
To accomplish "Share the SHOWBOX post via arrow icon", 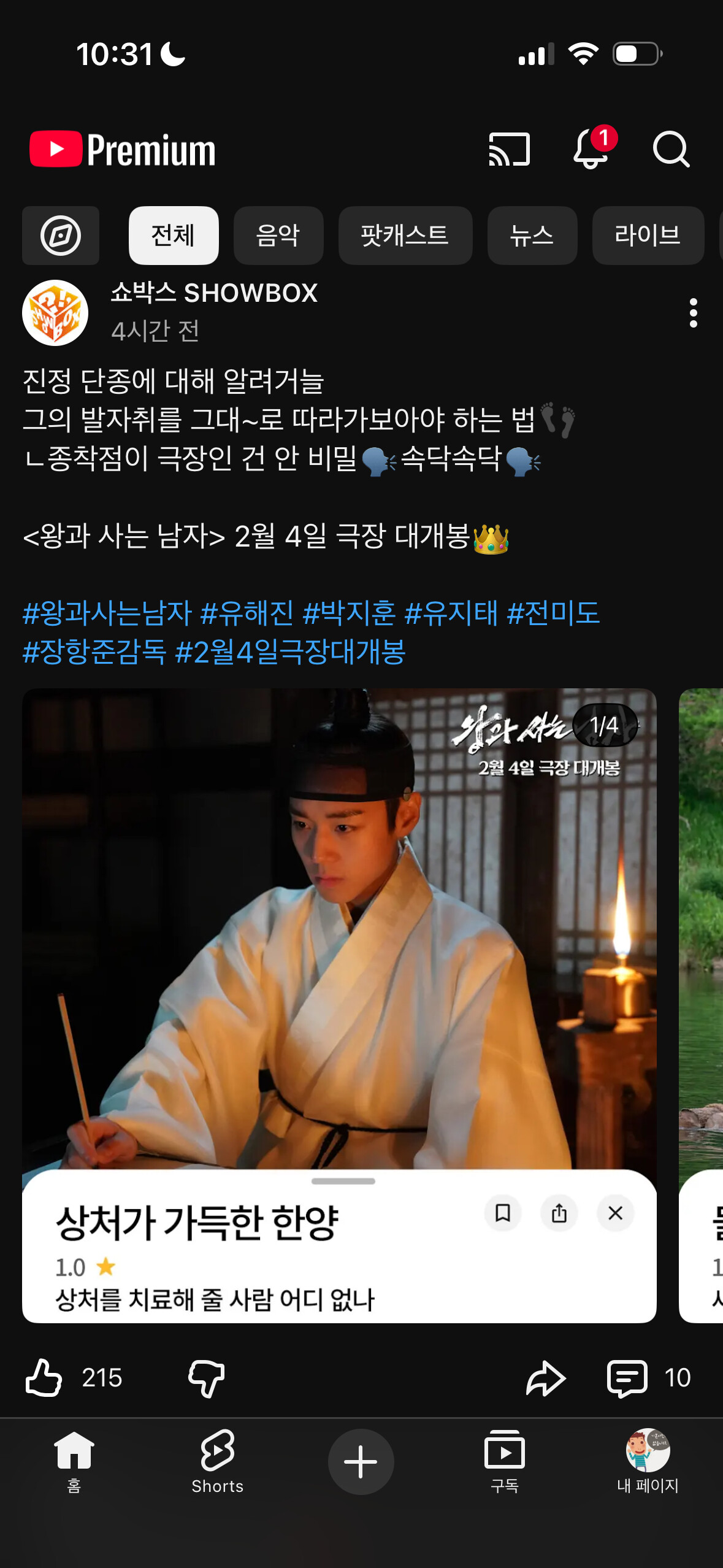I will [x=545, y=1378].
